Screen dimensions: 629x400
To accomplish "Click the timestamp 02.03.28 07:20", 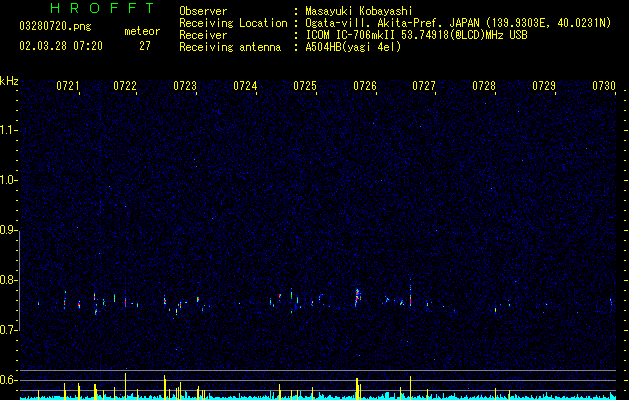I will [x=61, y=46].
